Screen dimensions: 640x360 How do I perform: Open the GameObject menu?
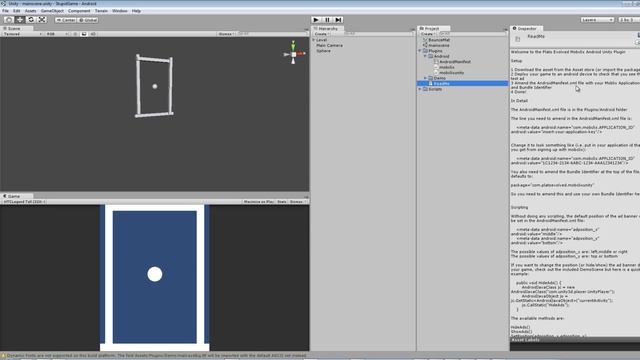click(x=52, y=11)
